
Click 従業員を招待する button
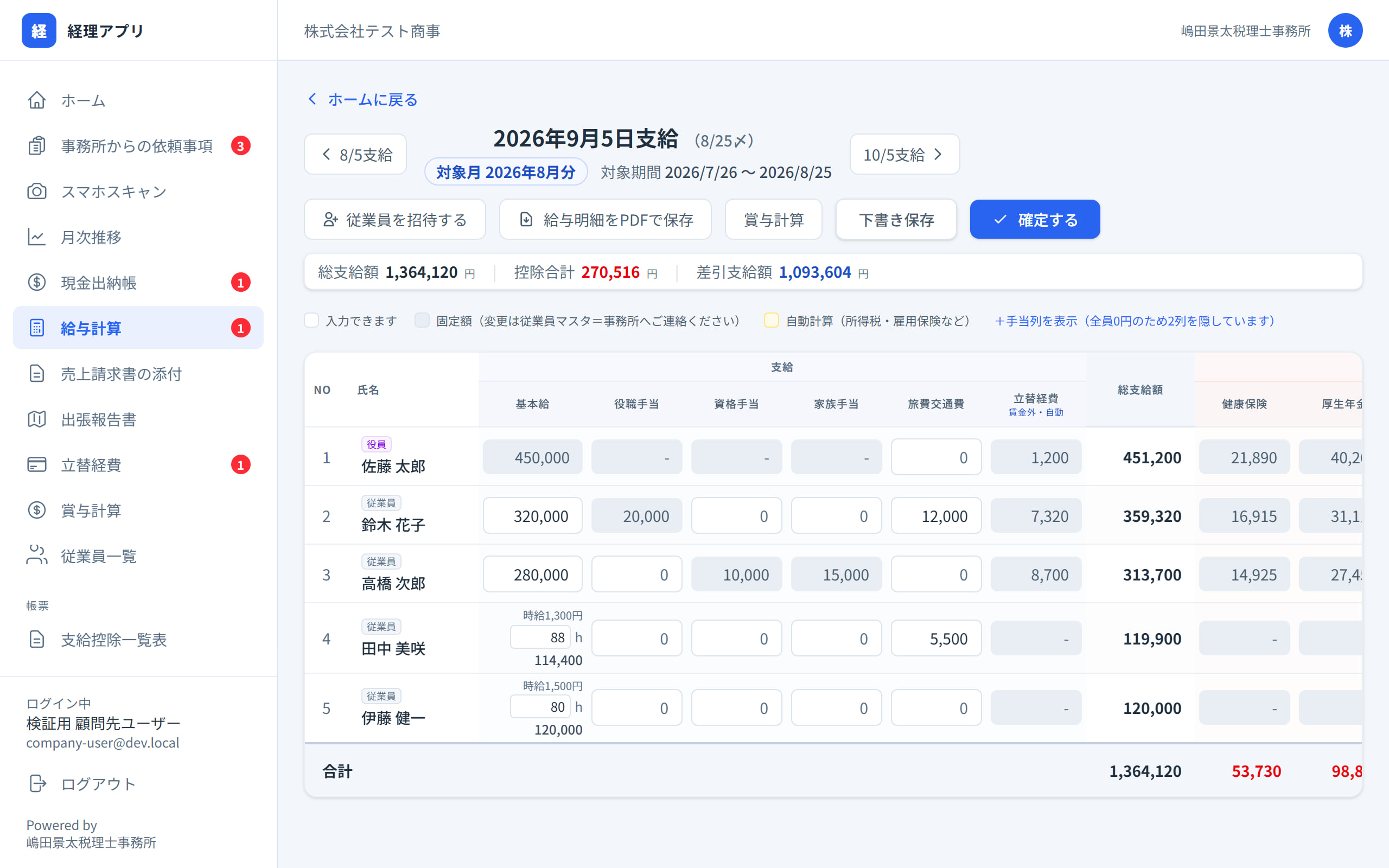[x=395, y=219]
